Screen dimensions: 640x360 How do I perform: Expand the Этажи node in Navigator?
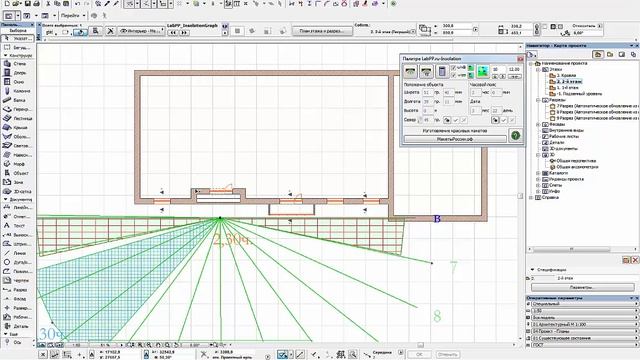pos(538,69)
